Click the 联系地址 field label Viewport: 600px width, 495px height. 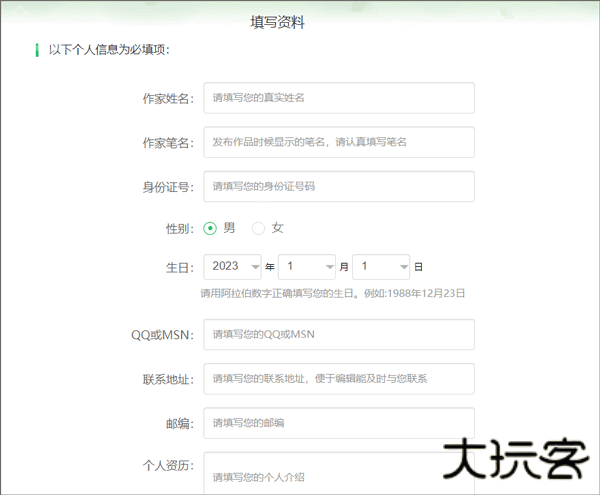[x=167, y=380]
